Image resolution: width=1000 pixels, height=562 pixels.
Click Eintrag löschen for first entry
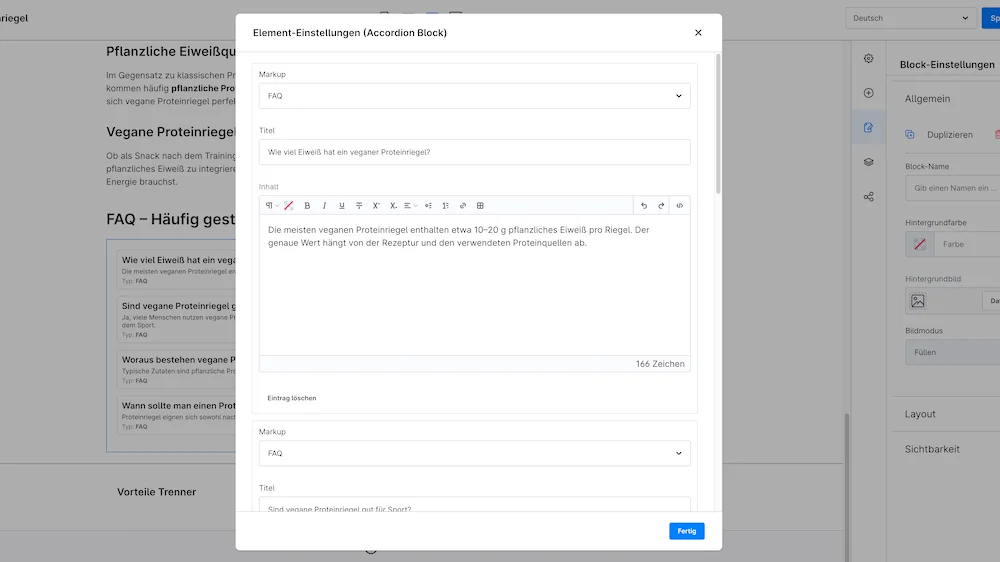click(291, 398)
